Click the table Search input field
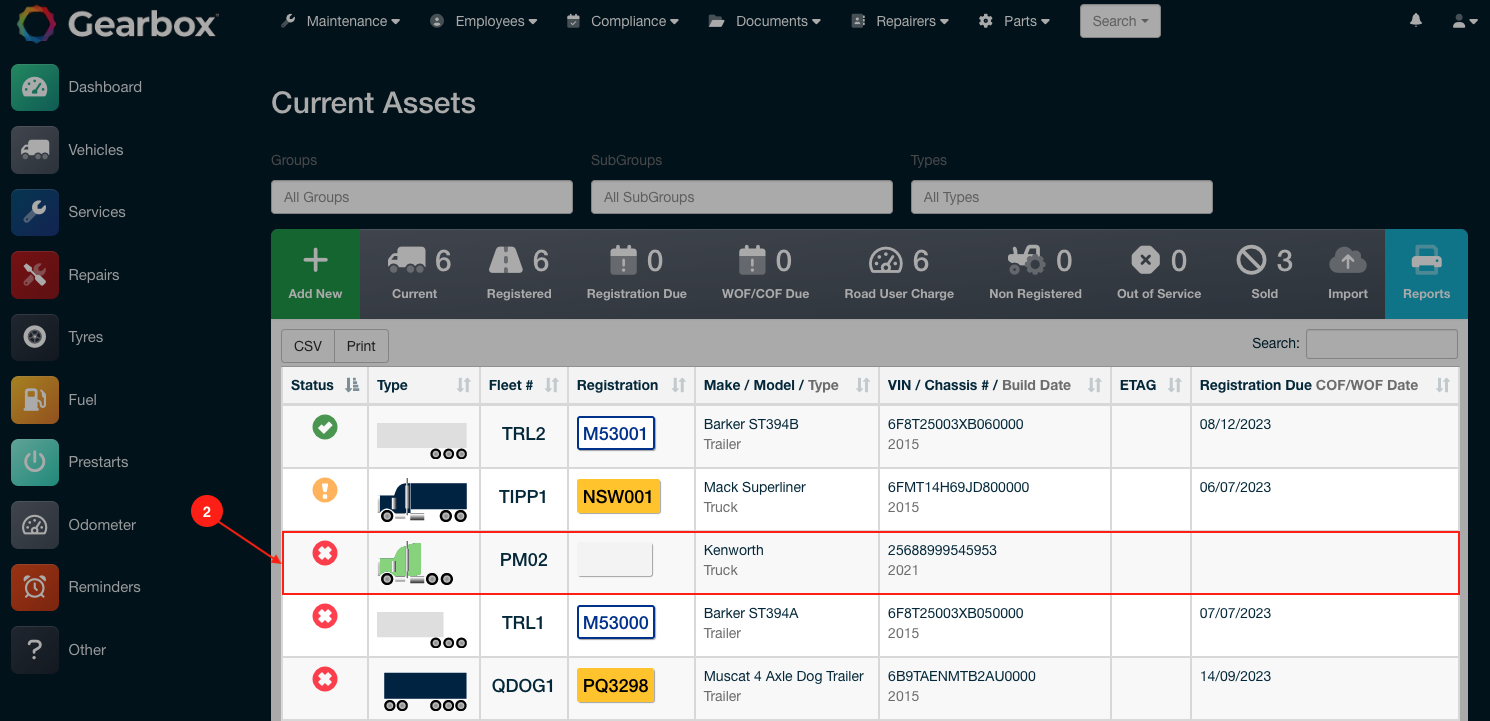This screenshot has height=721, width=1490. click(x=1381, y=344)
